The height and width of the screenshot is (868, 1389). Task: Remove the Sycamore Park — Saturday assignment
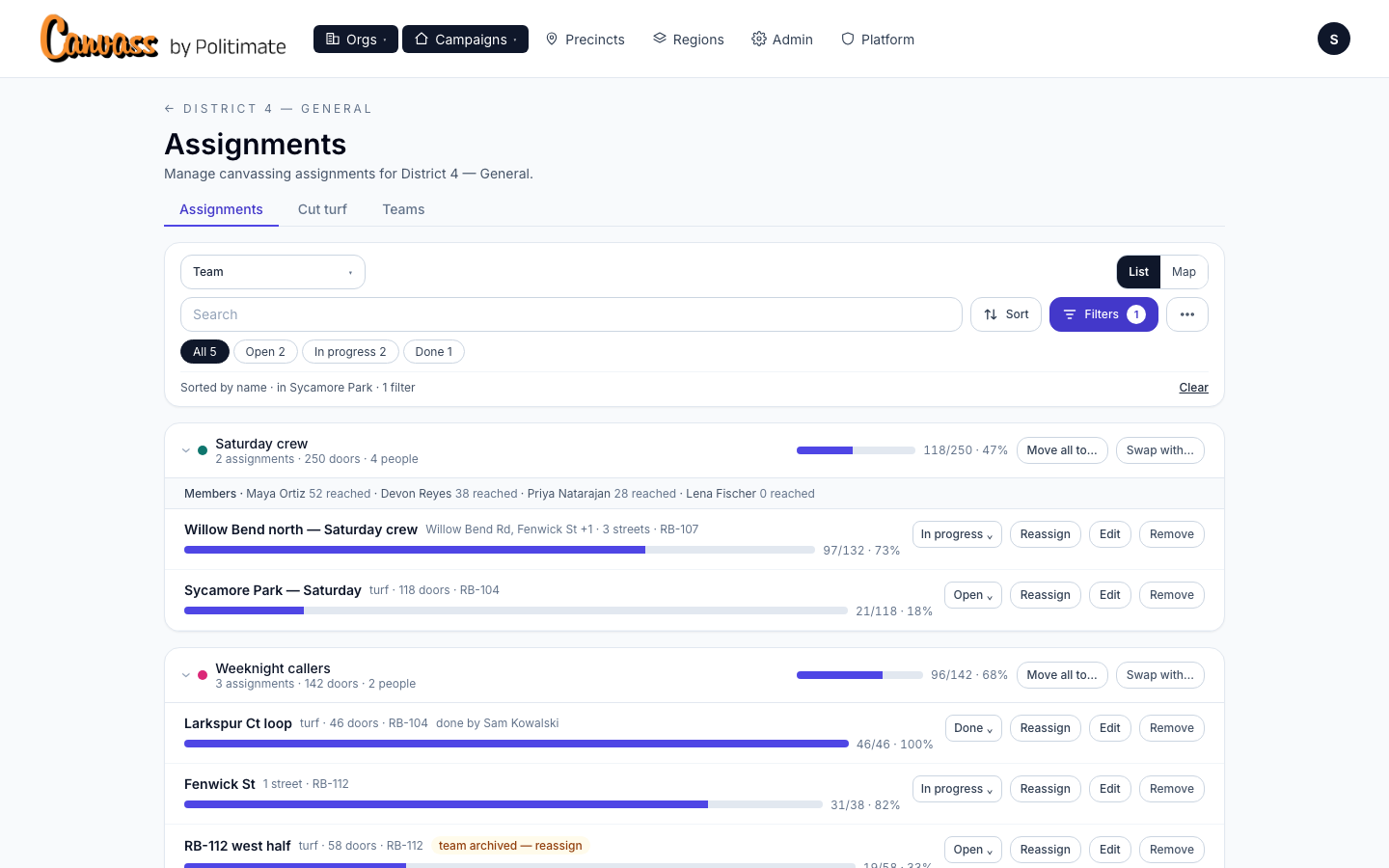point(1172,595)
